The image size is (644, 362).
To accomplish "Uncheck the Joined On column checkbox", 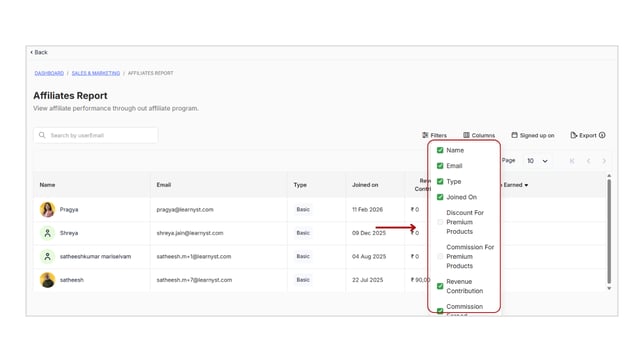I will (440, 197).
